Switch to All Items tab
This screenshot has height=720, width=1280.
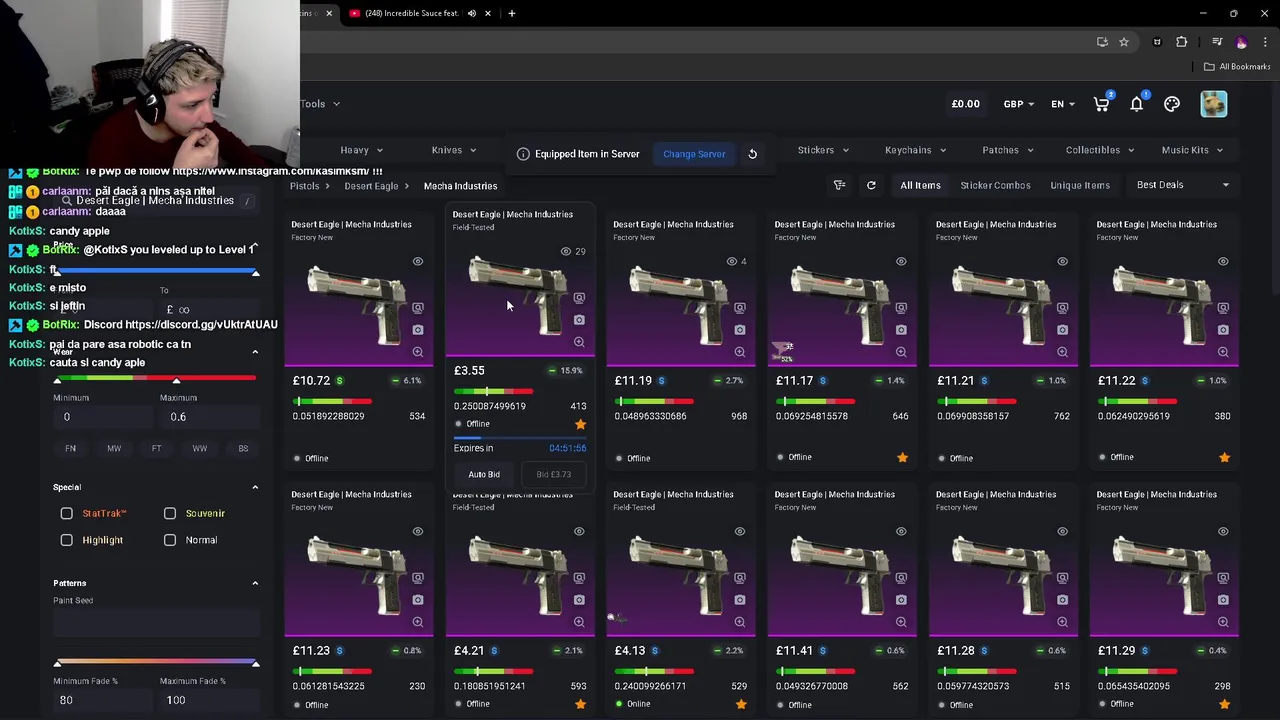pos(920,185)
